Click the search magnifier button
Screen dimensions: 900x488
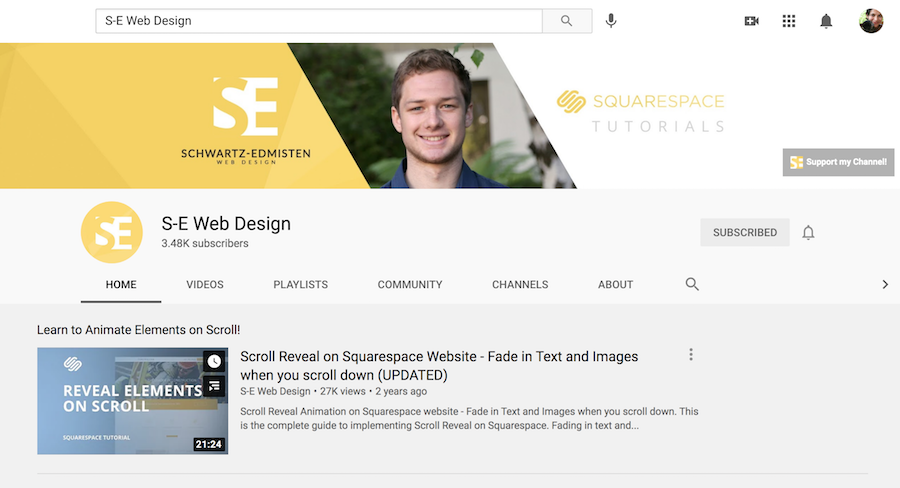(567, 21)
